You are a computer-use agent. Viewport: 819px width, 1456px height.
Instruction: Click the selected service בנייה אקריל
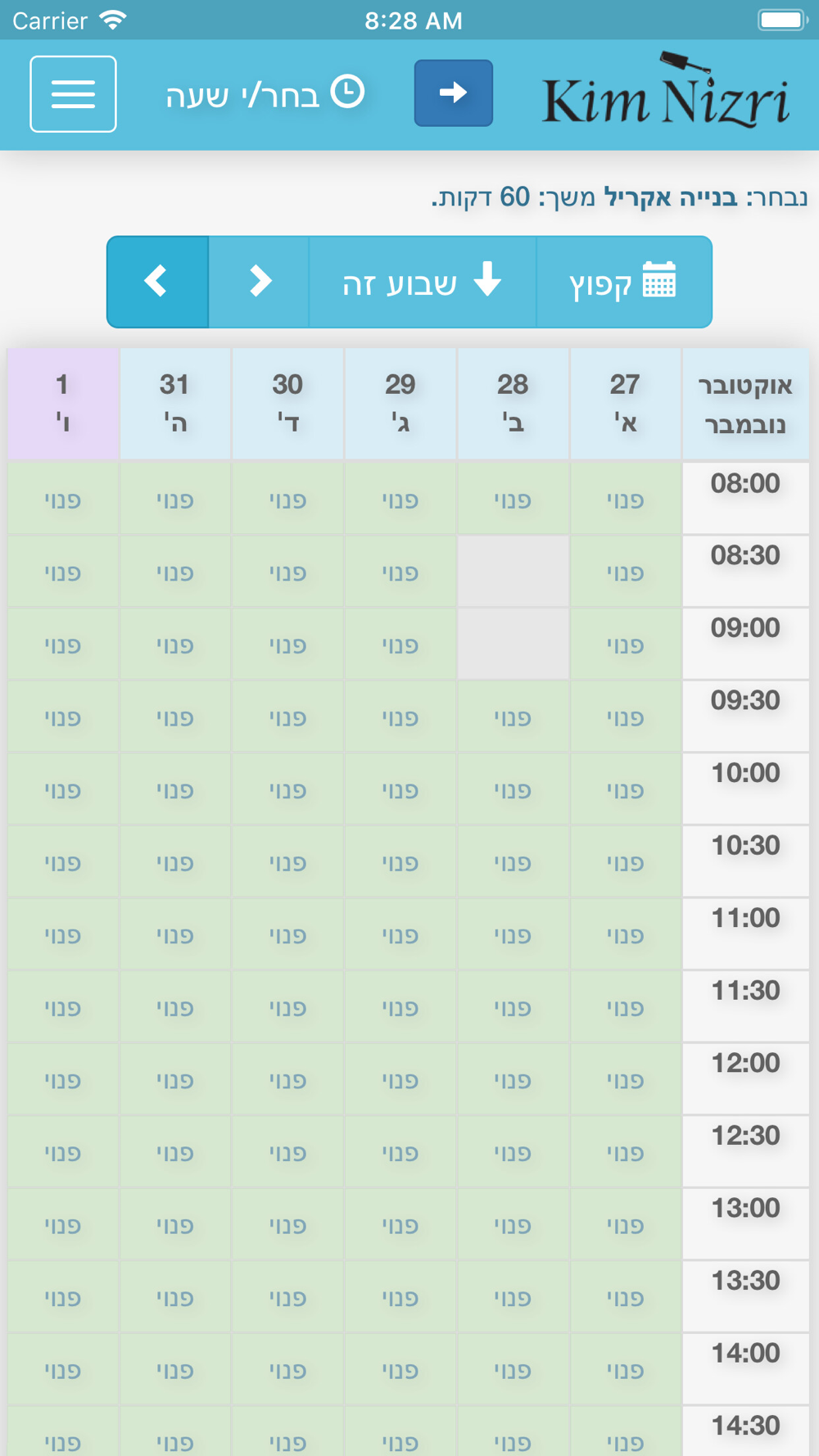click(671, 197)
